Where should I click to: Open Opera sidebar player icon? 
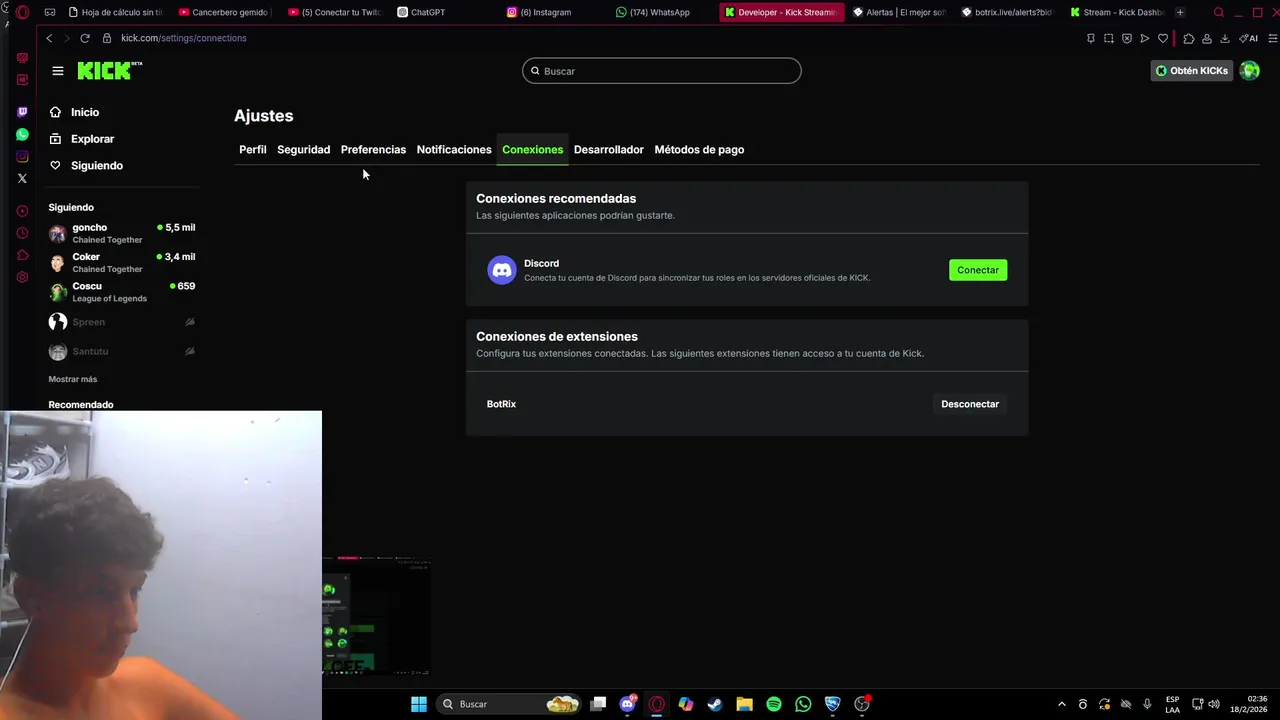pyautogui.click(x=22, y=211)
